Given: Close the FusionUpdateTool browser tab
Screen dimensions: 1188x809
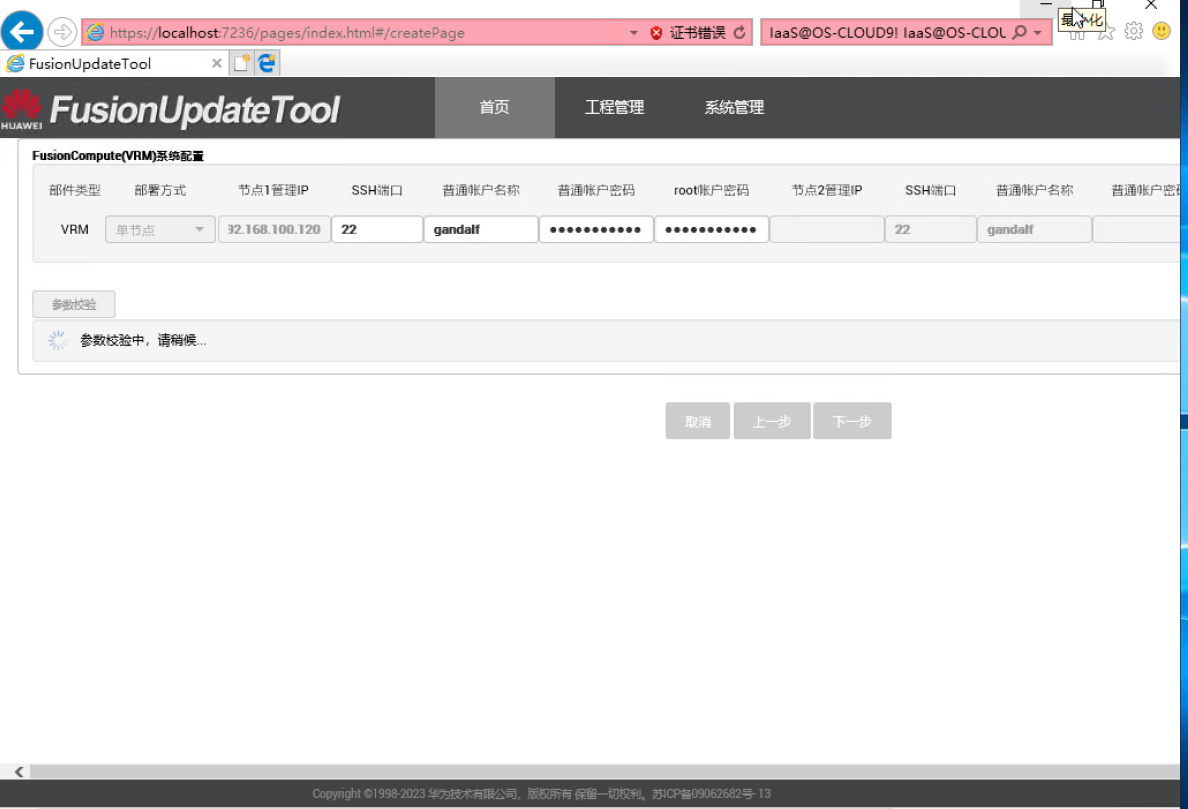Looking at the screenshot, I should [x=217, y=63].
